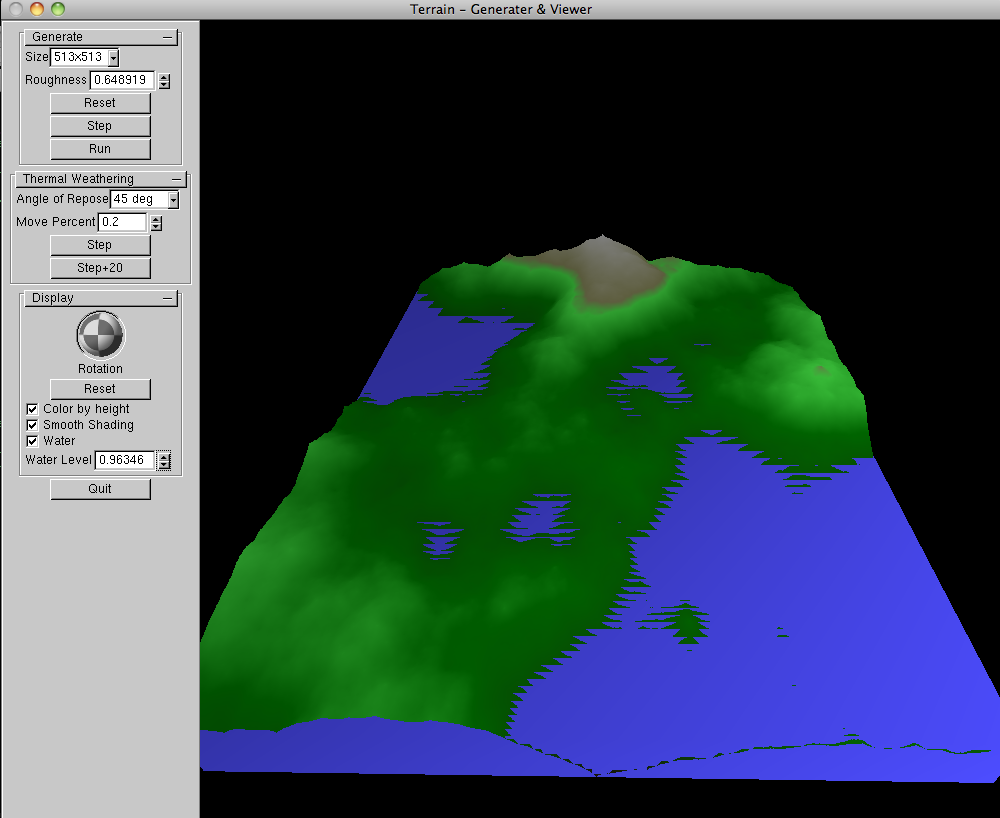The width and height of the screenshot is (1000, 818).
Task: Click into the Water Level value field
Action: coord(124,461)
